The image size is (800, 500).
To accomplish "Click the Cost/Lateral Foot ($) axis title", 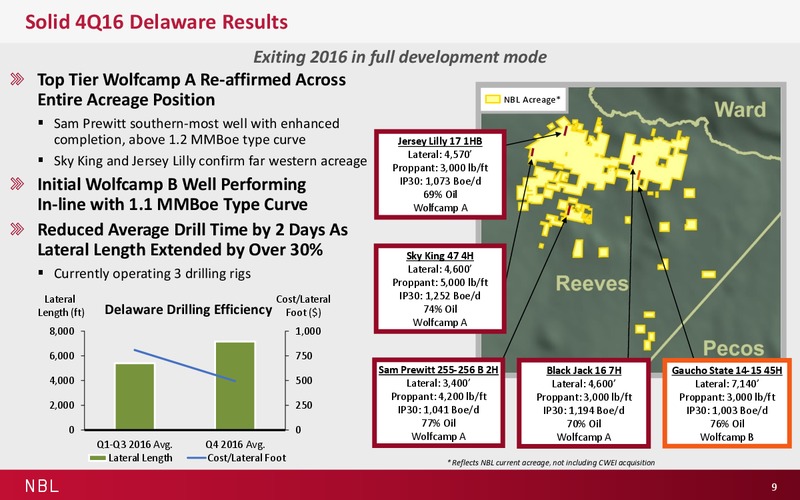I will pyautogui.click(x=303, y=306).
